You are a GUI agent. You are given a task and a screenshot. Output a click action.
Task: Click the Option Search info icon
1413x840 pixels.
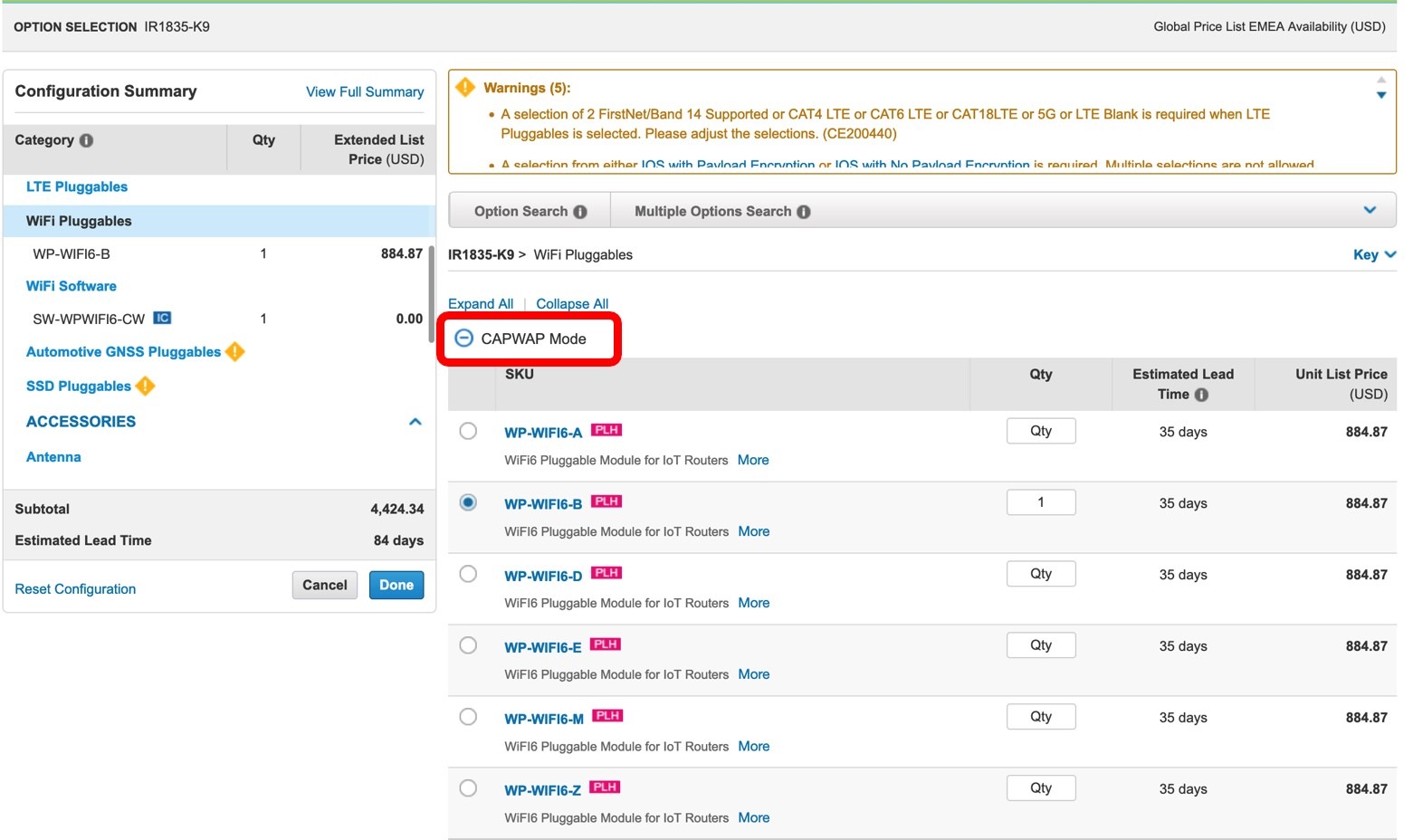[580, 212]
